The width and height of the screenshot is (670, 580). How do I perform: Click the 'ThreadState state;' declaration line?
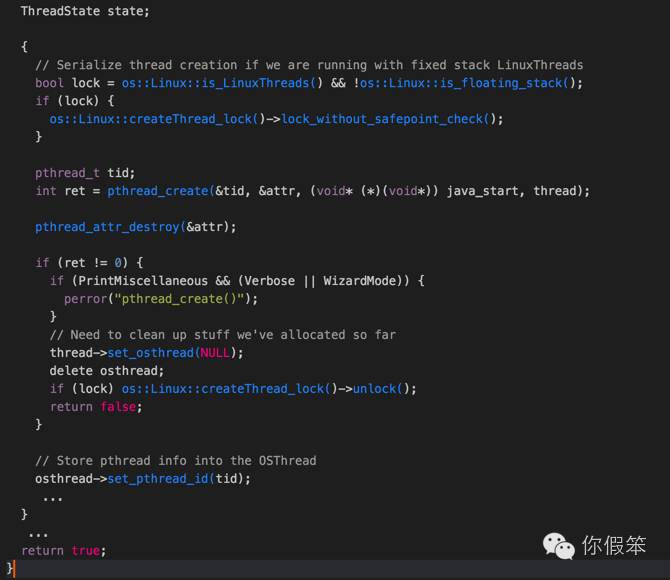85,11
